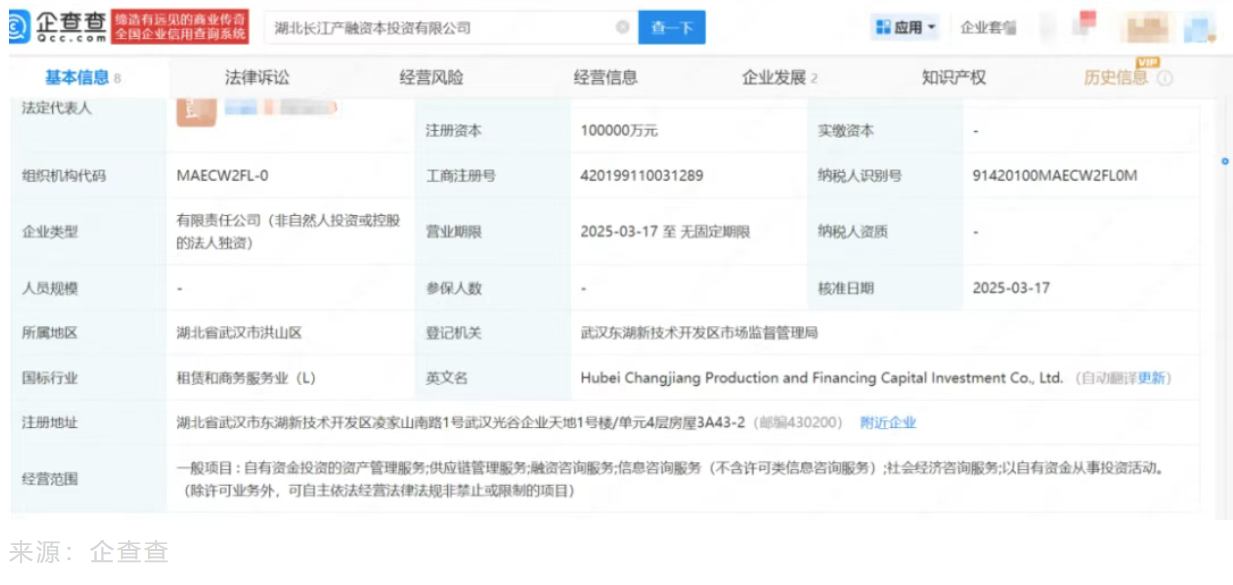Image resolution: width=1233 pixels, height=585 pixels.
Task: Click registration number 420199110031289
Action: [x=641, y=176]
